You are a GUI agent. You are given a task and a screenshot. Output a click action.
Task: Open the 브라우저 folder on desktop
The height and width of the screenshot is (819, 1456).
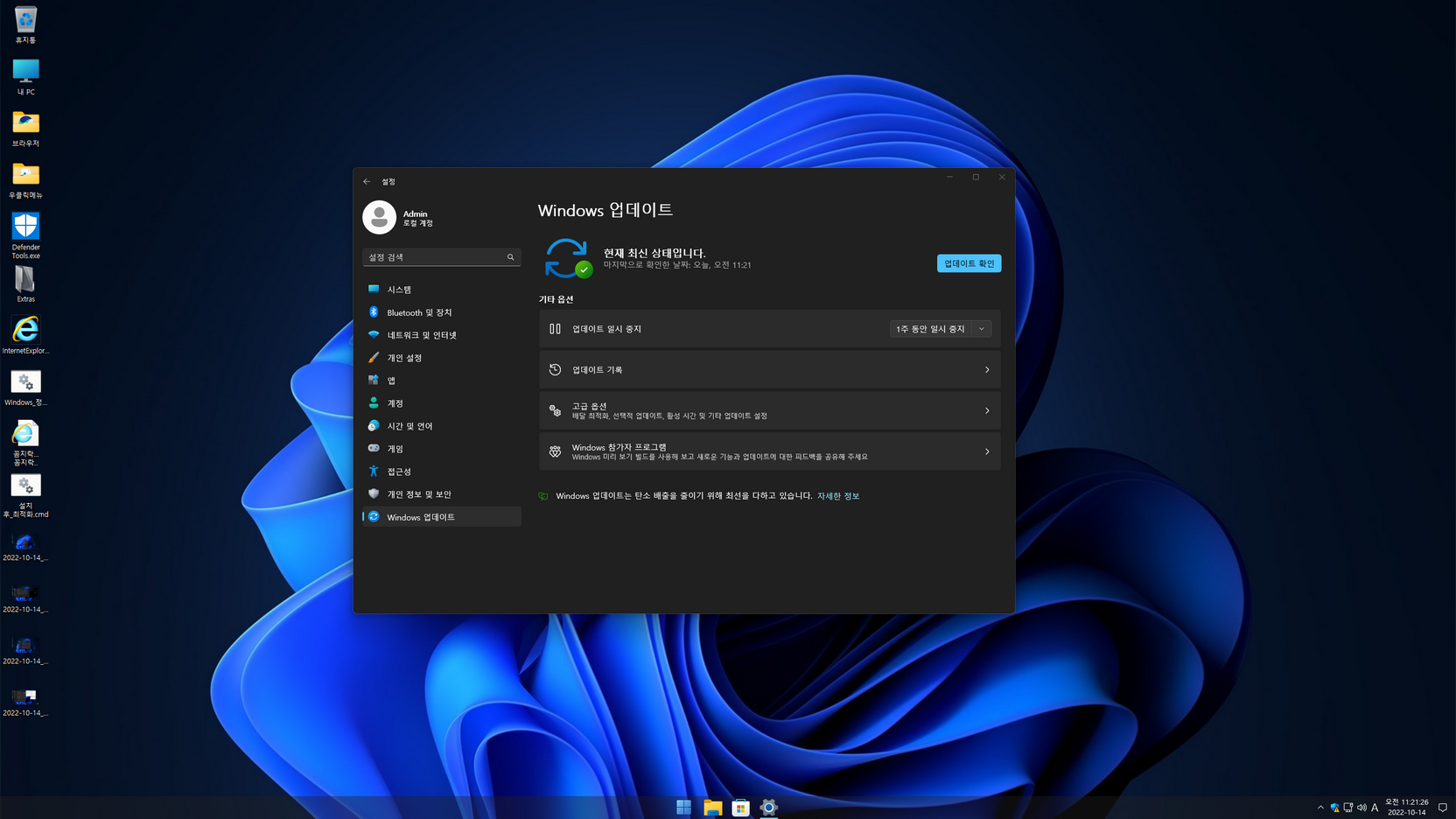[x=25, y=129]
